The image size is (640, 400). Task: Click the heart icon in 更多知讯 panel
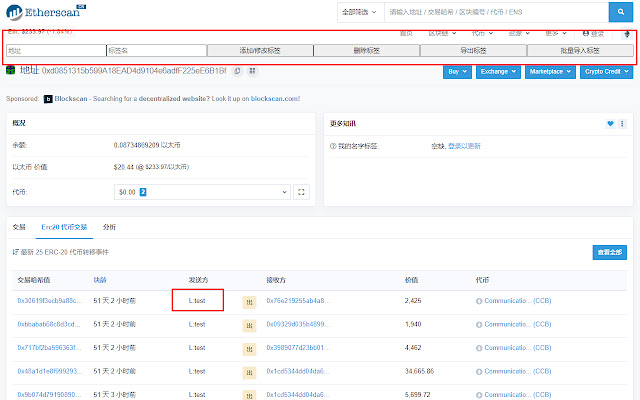[x=610, y=123]
